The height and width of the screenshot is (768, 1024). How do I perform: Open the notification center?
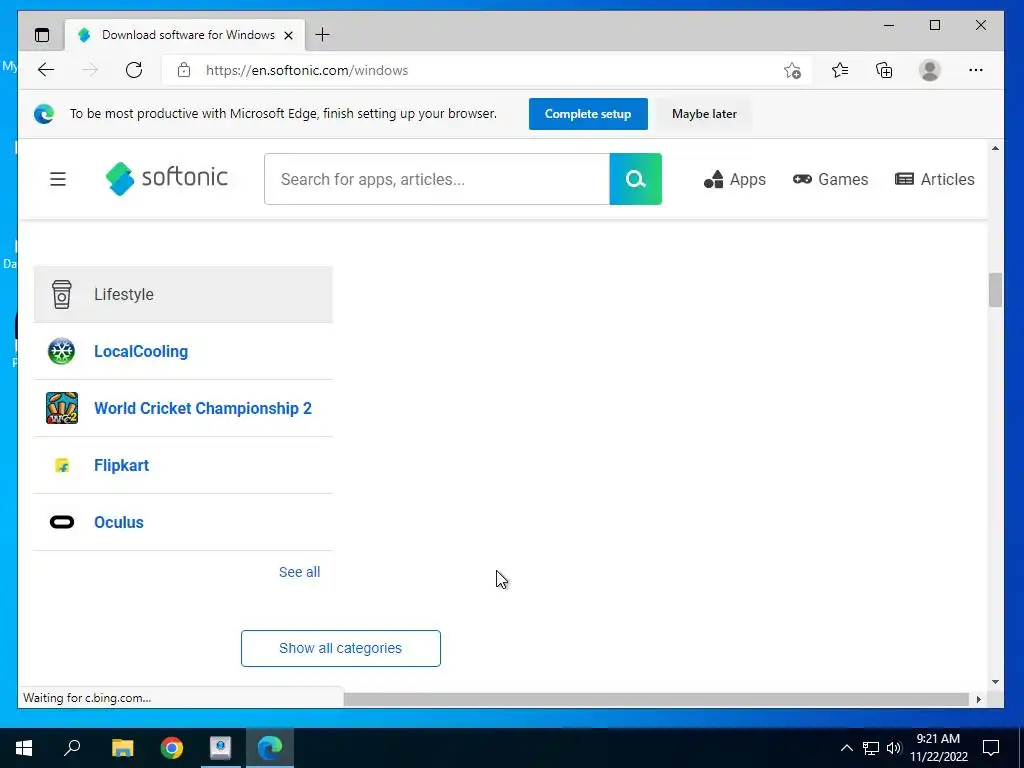pyautogui.click(x=991, y=748)
